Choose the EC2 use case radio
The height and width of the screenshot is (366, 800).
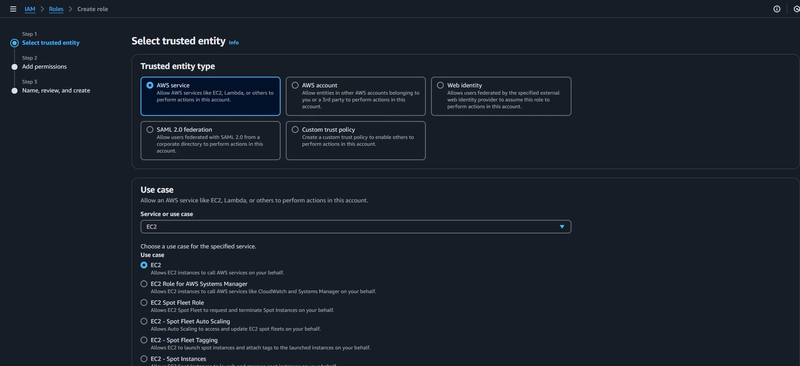coord(144,265)
